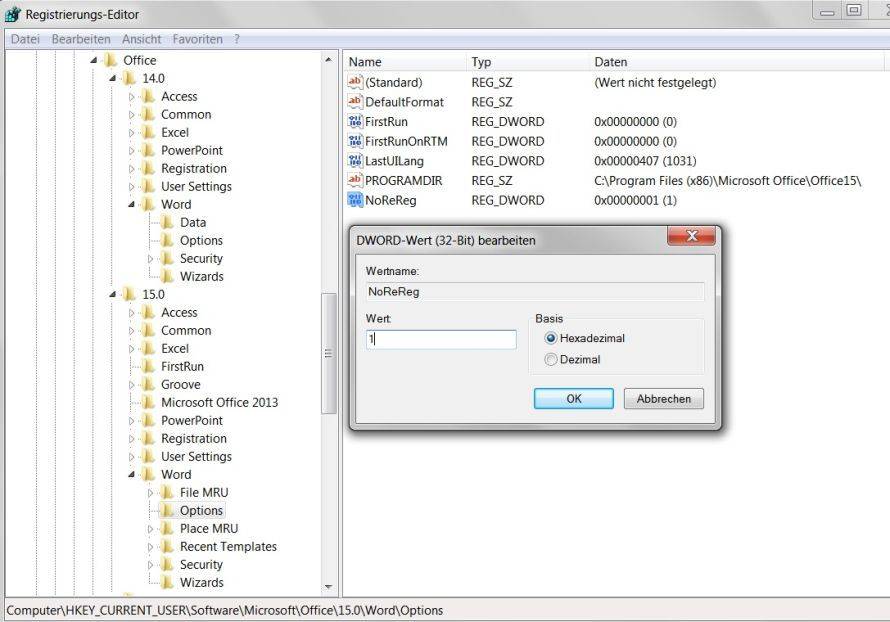Expand the Recent Templates node

point(150,547)
